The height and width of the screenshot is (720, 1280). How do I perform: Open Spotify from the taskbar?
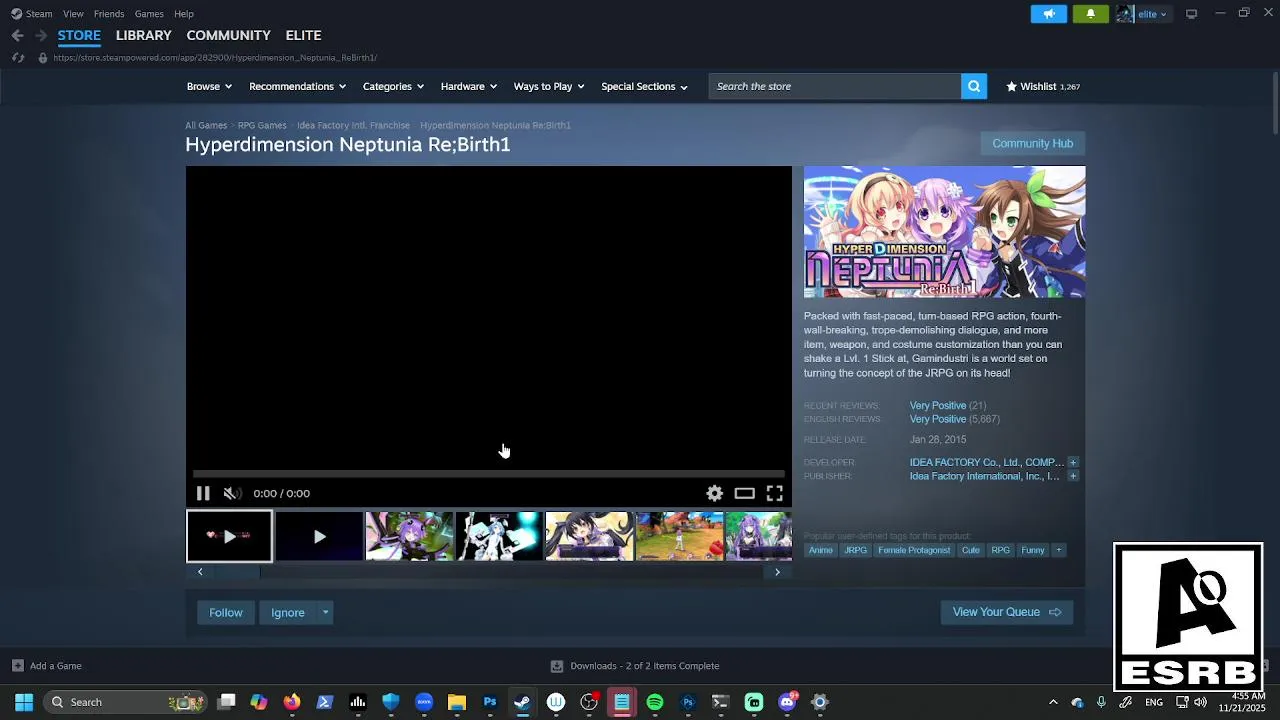[x=655, y=702]
